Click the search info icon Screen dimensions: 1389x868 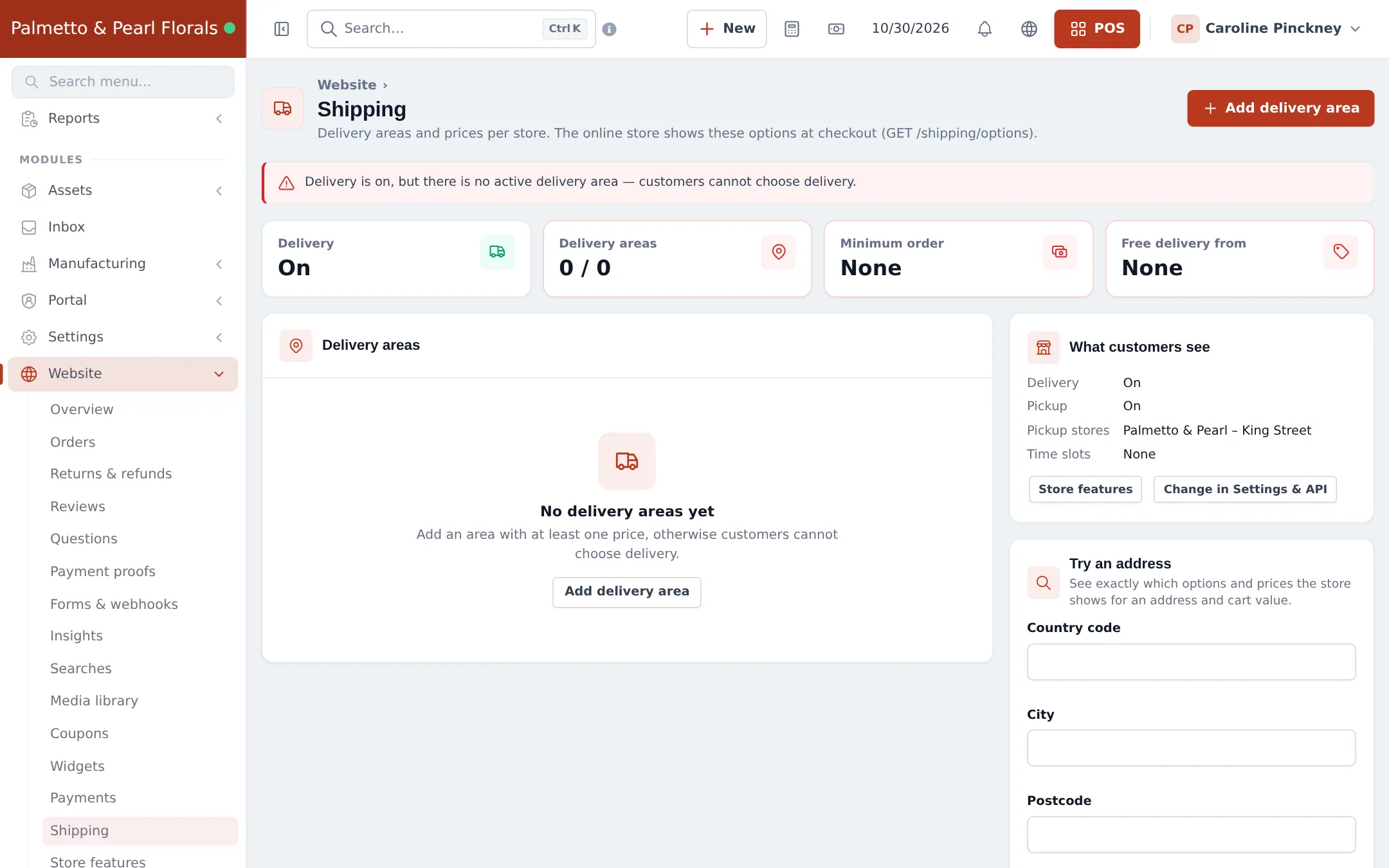(x=609, y=29)
